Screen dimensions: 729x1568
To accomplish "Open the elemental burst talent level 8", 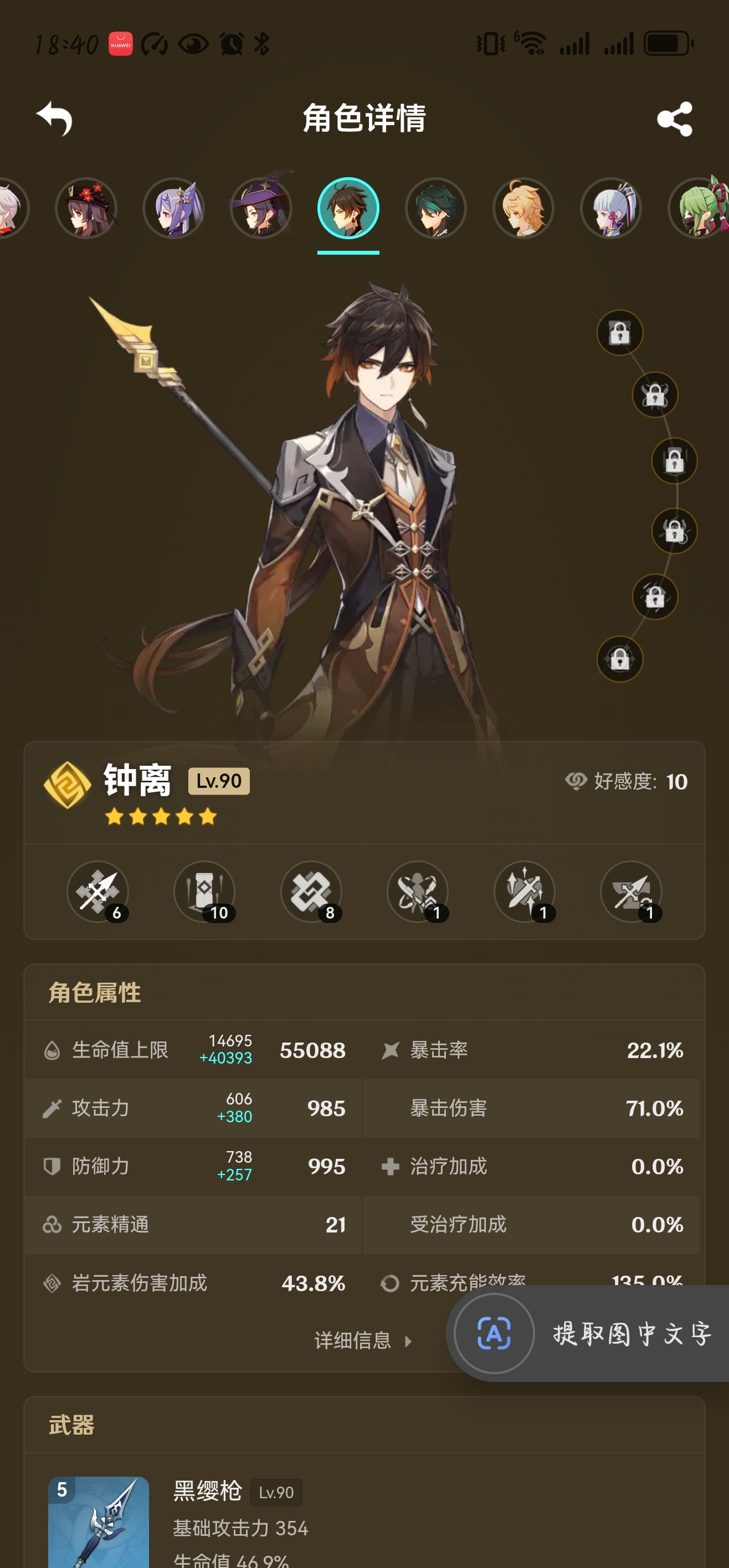I will (x=311, y=893).
